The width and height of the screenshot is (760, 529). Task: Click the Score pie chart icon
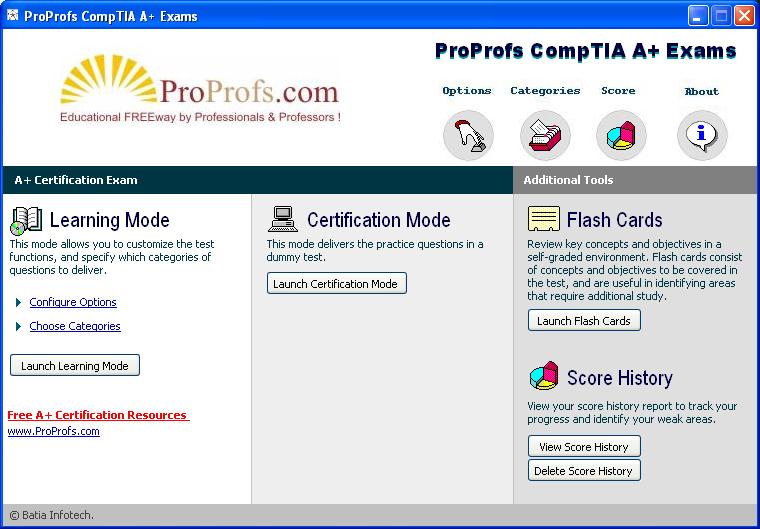pyautogui.click(x=621, y=135)
